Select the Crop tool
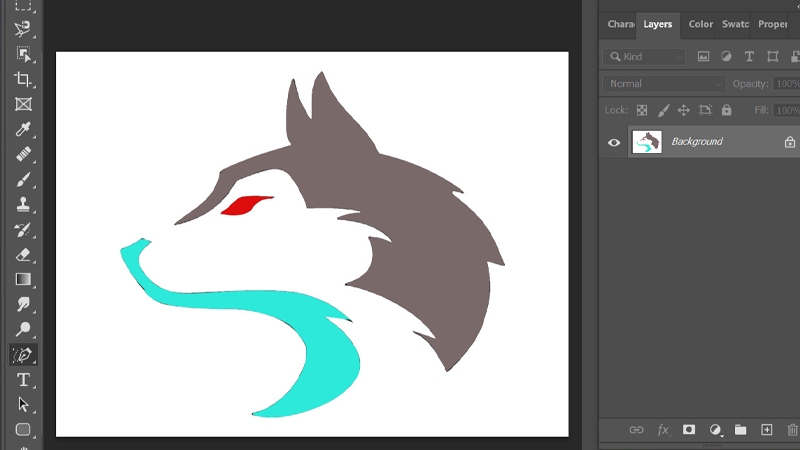This screenshot has height=450, width=800. [x=23, y=79]
